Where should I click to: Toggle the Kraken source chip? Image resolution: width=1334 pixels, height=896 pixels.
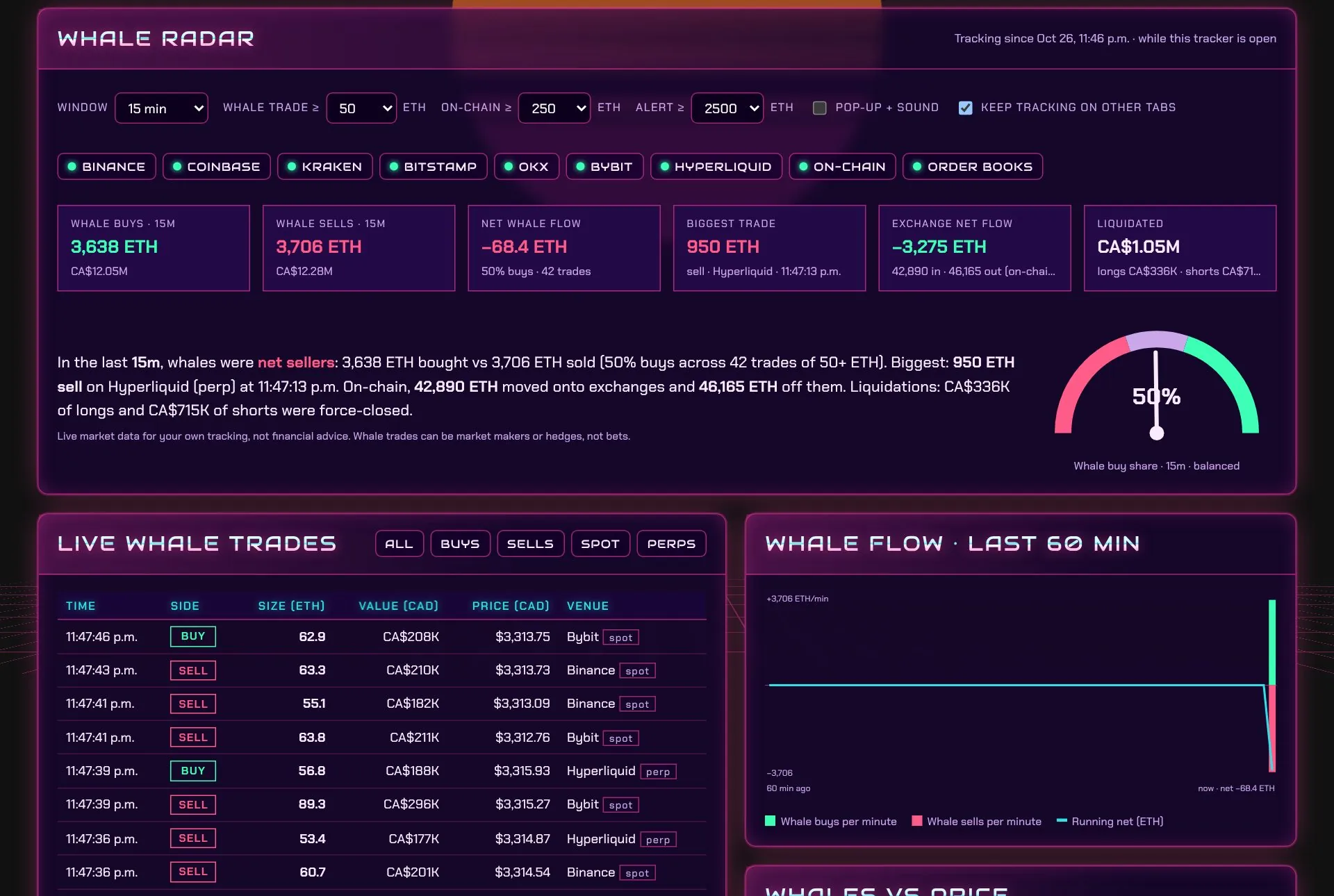coord(324,167)
